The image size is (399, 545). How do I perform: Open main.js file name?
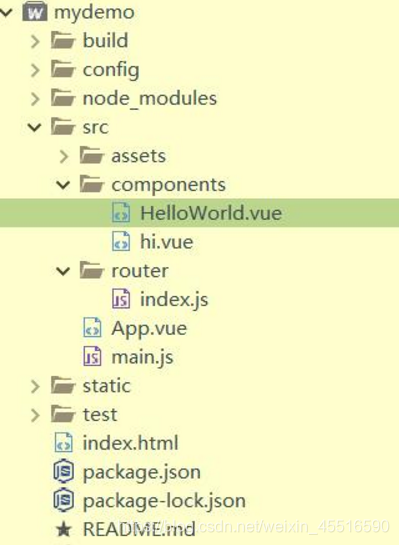142,358
